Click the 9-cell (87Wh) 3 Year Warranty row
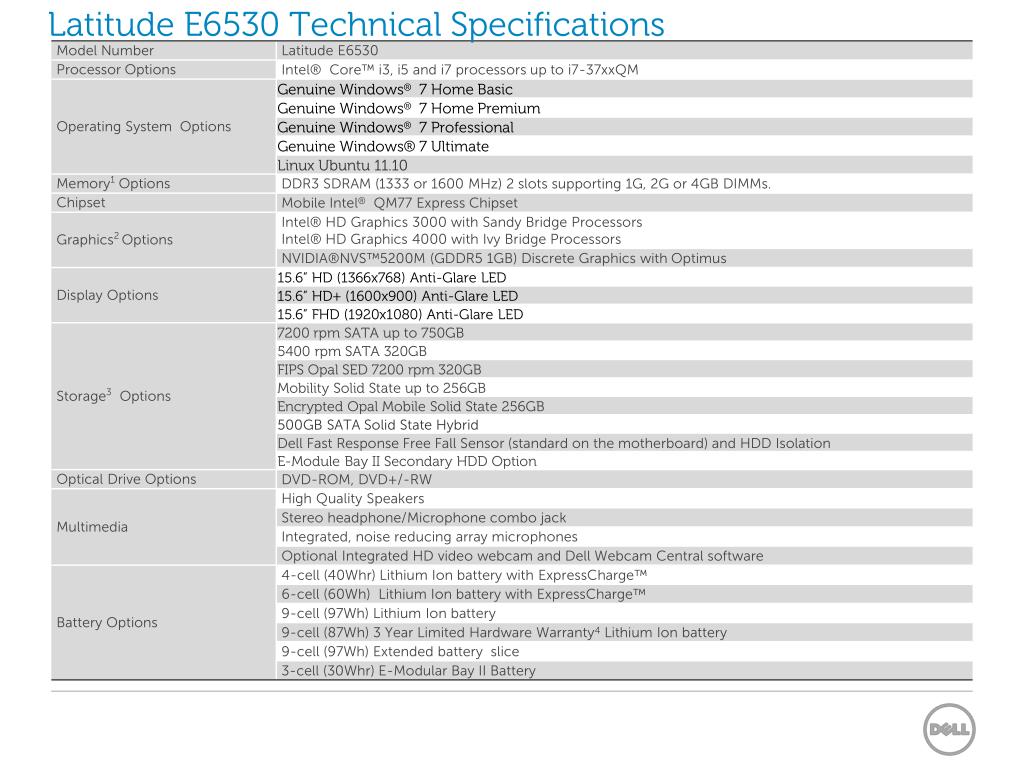The image size is (1024, 768). (x=624, y=632)
